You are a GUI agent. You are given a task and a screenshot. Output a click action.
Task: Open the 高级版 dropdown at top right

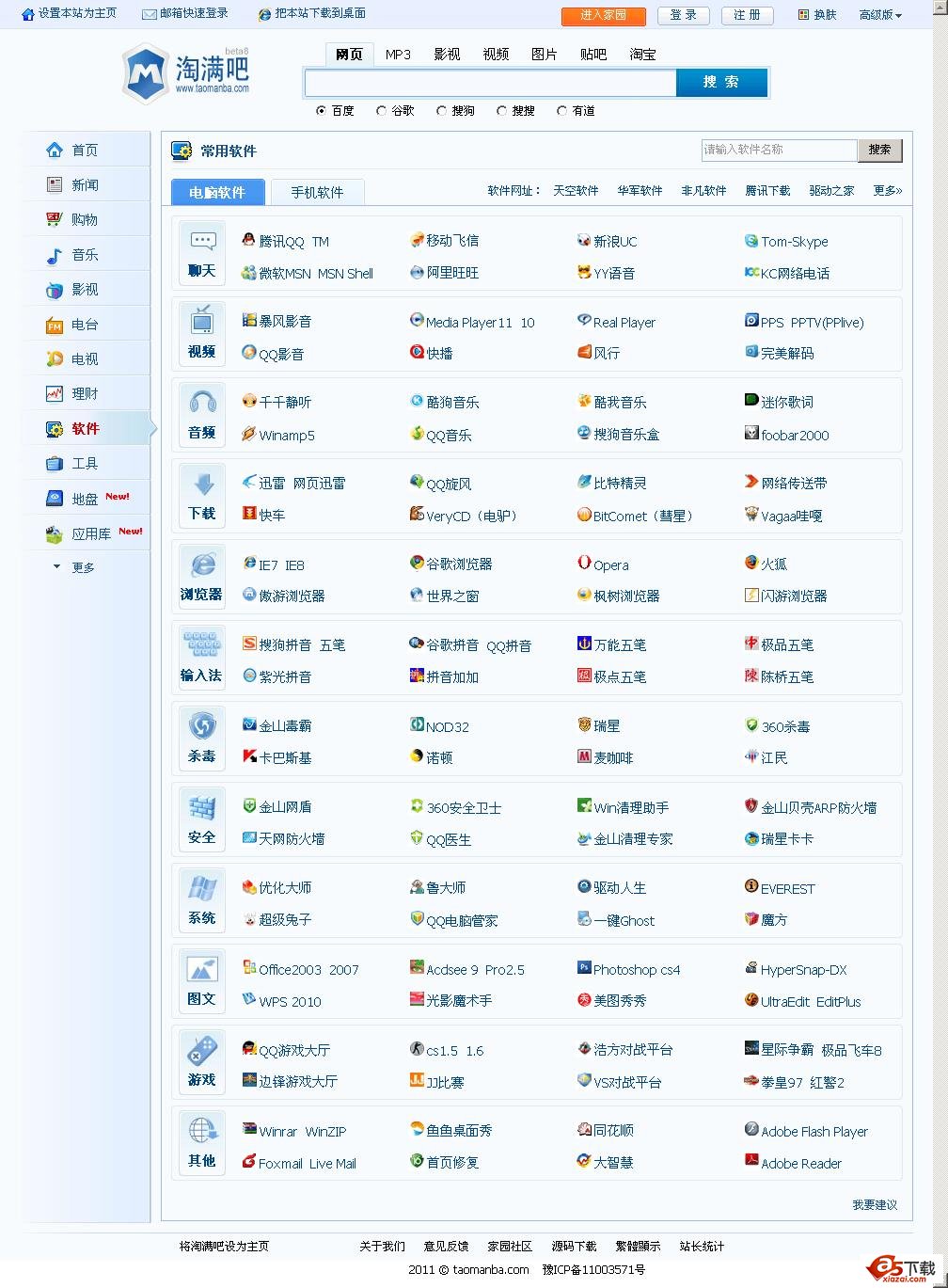point(880,15)
